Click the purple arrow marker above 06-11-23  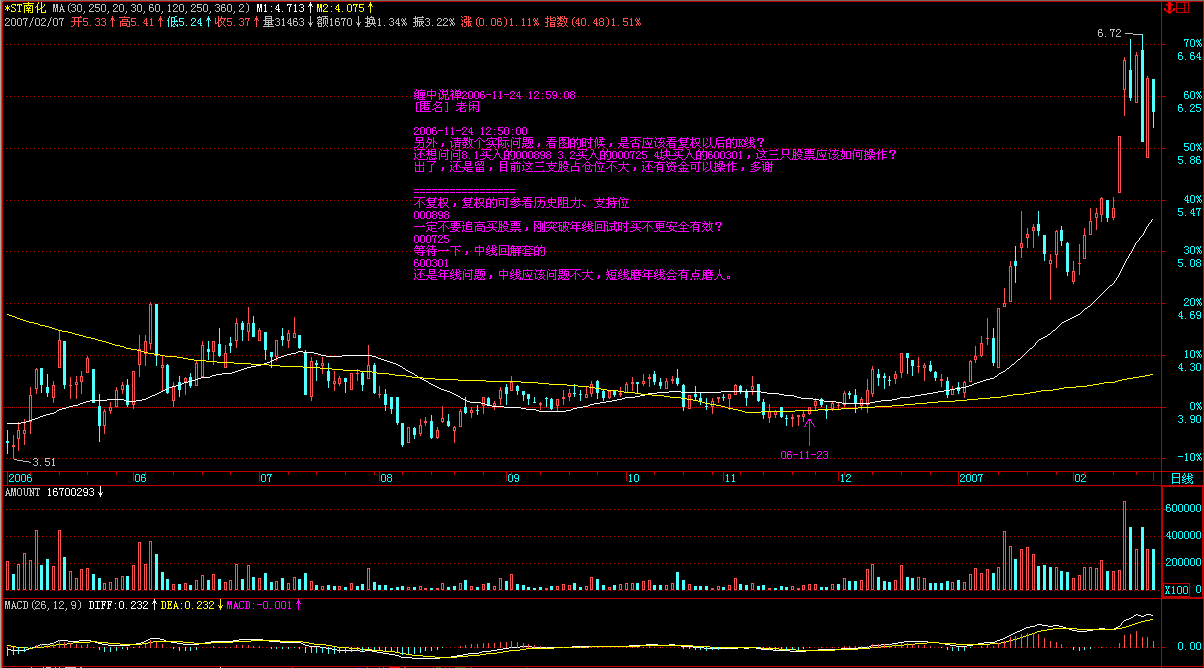pyautogui.click(x=810, y=424)
